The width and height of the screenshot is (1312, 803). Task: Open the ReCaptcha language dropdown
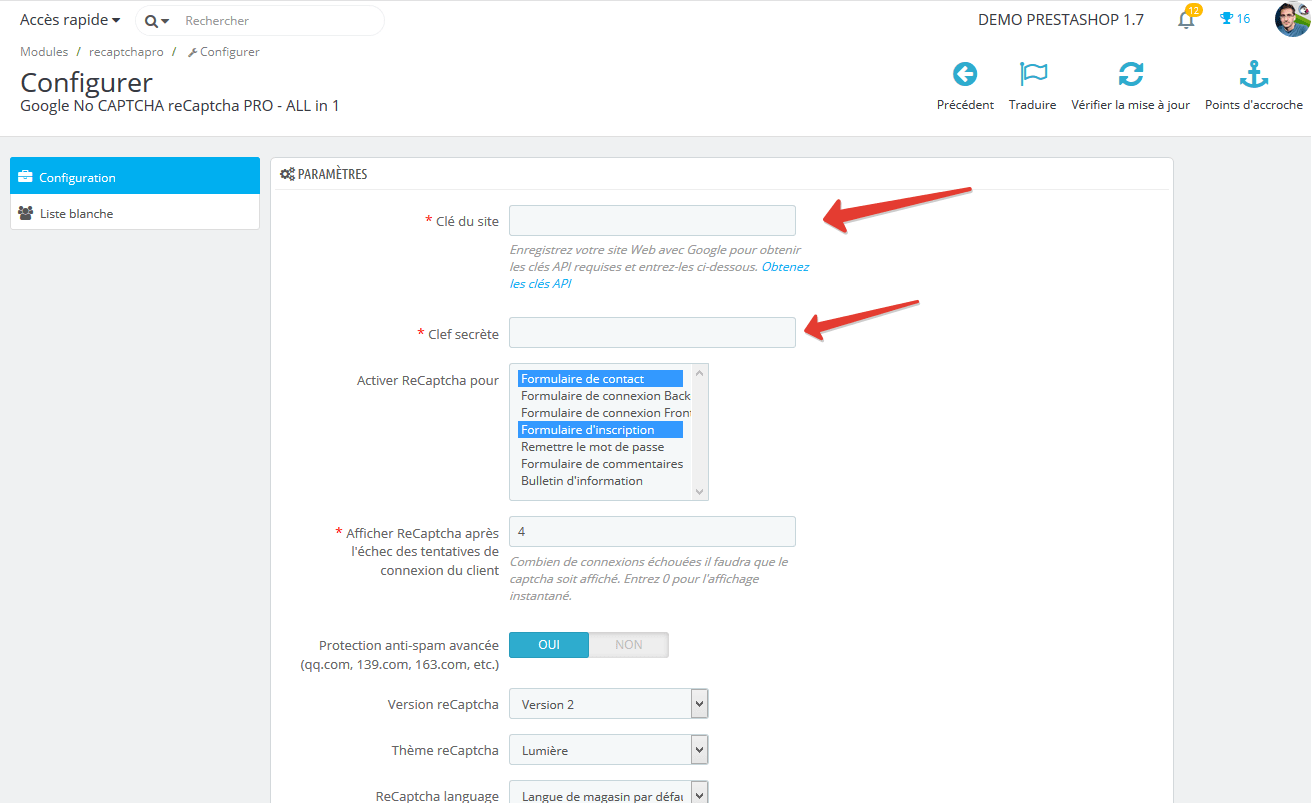point(609,792)
